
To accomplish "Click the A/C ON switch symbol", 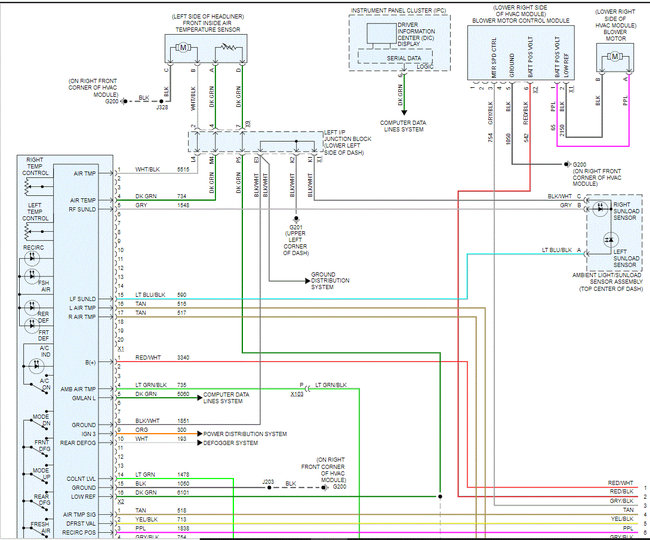I will pos(39,387).
